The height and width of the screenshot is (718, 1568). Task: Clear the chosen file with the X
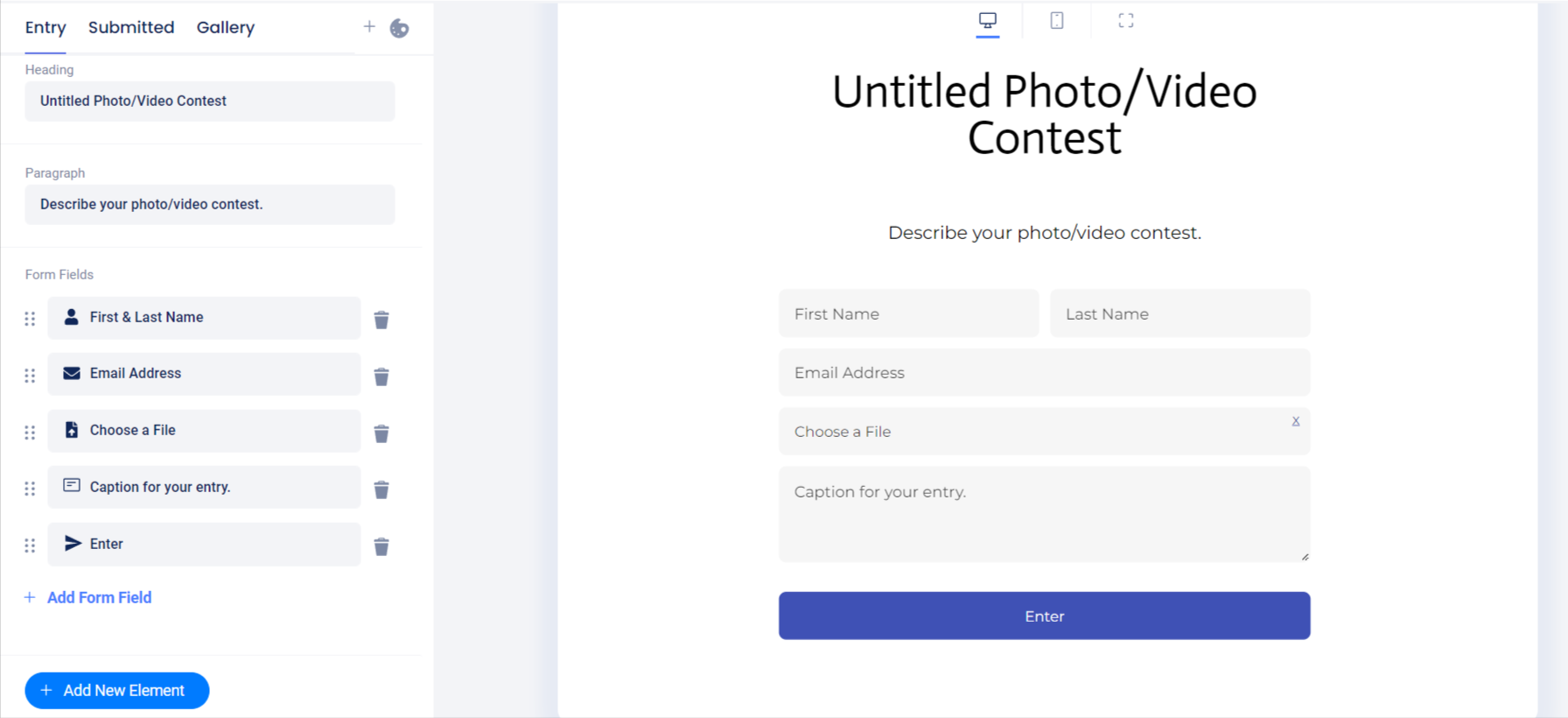[x=1296, y=421]
